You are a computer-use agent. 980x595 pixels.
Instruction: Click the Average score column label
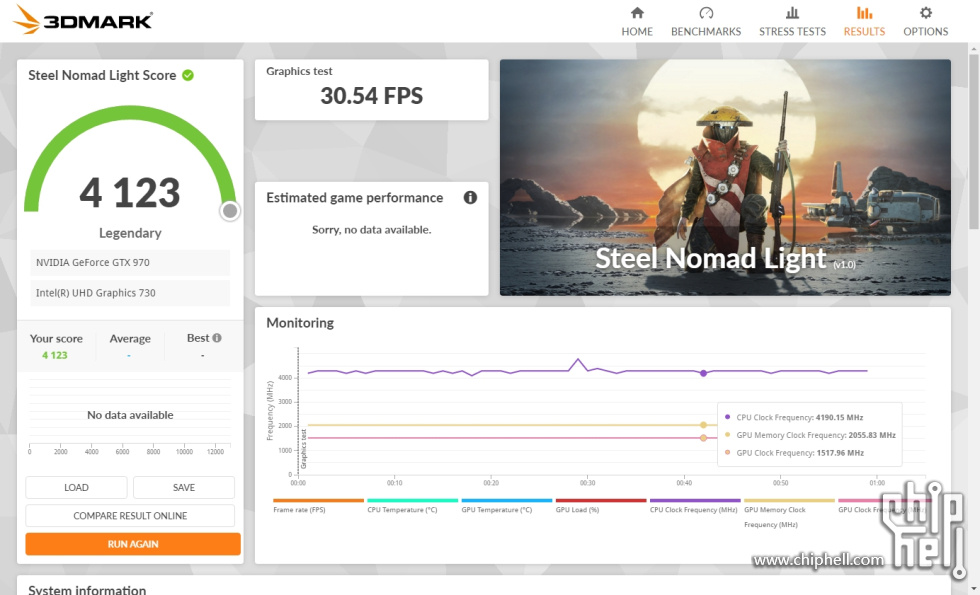tap(130, 339)
